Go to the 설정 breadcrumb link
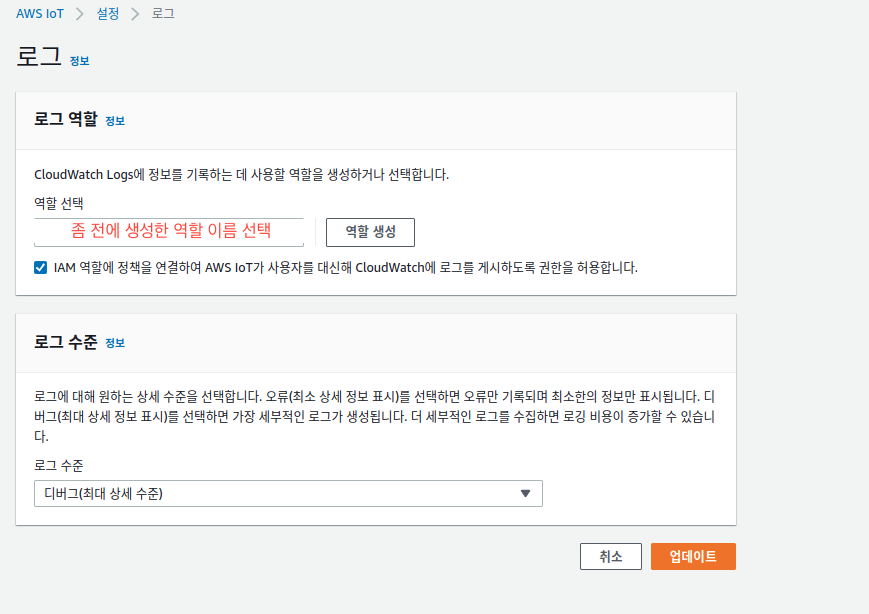This screenshot has height=614, width=869. pyautogui.click(x=108, y=14)
